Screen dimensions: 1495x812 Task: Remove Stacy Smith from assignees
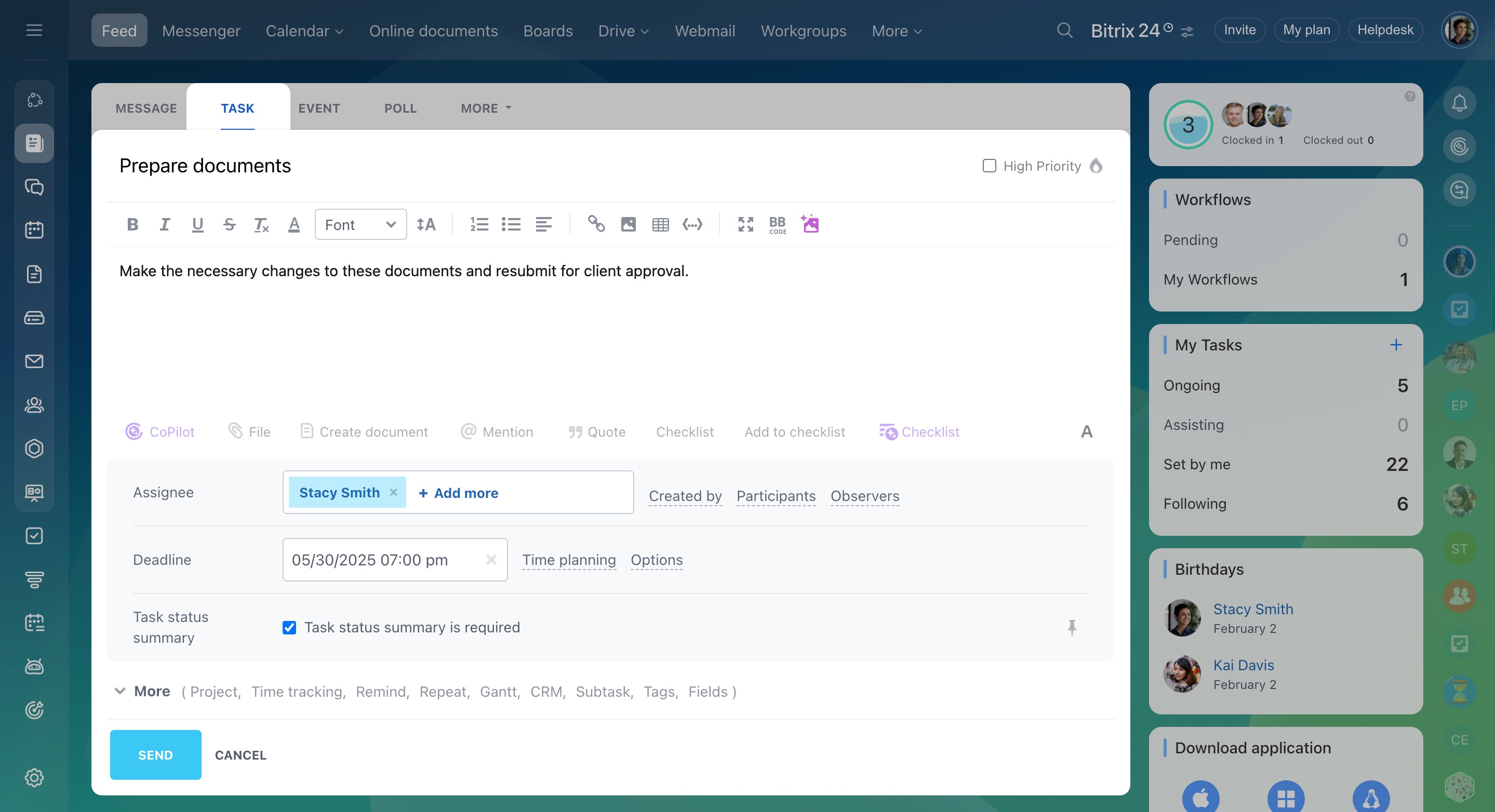(393, 492)
